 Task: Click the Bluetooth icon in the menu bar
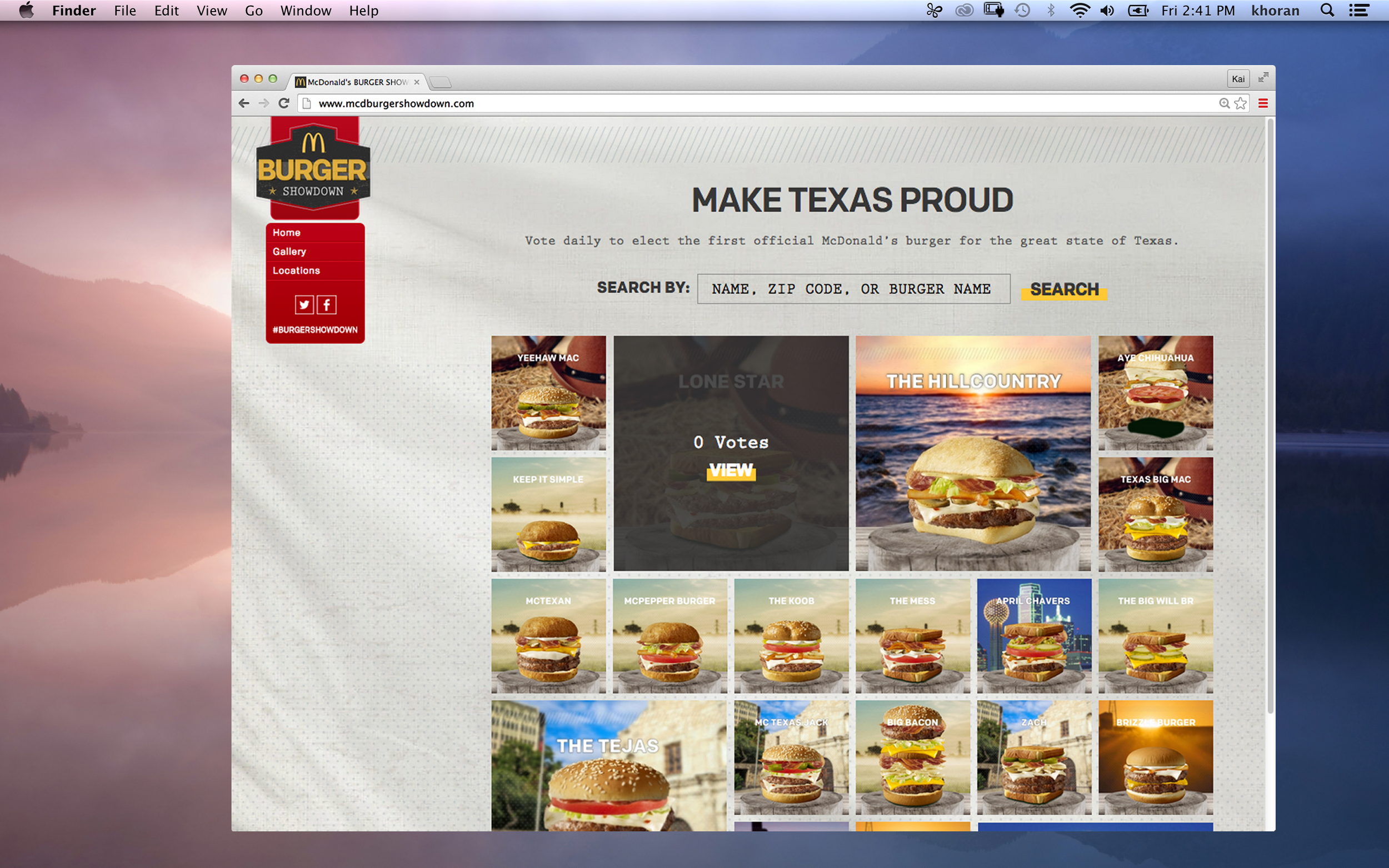pyautogui.click(x=1051, y=11)
